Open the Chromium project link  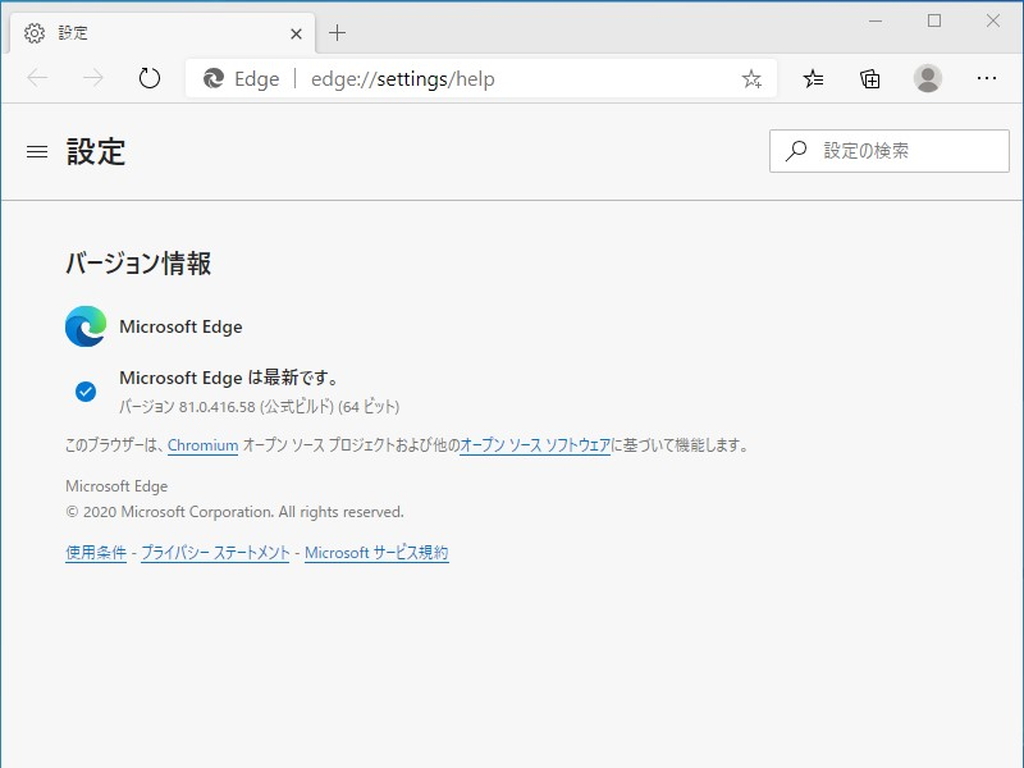(x=202, y=446)
